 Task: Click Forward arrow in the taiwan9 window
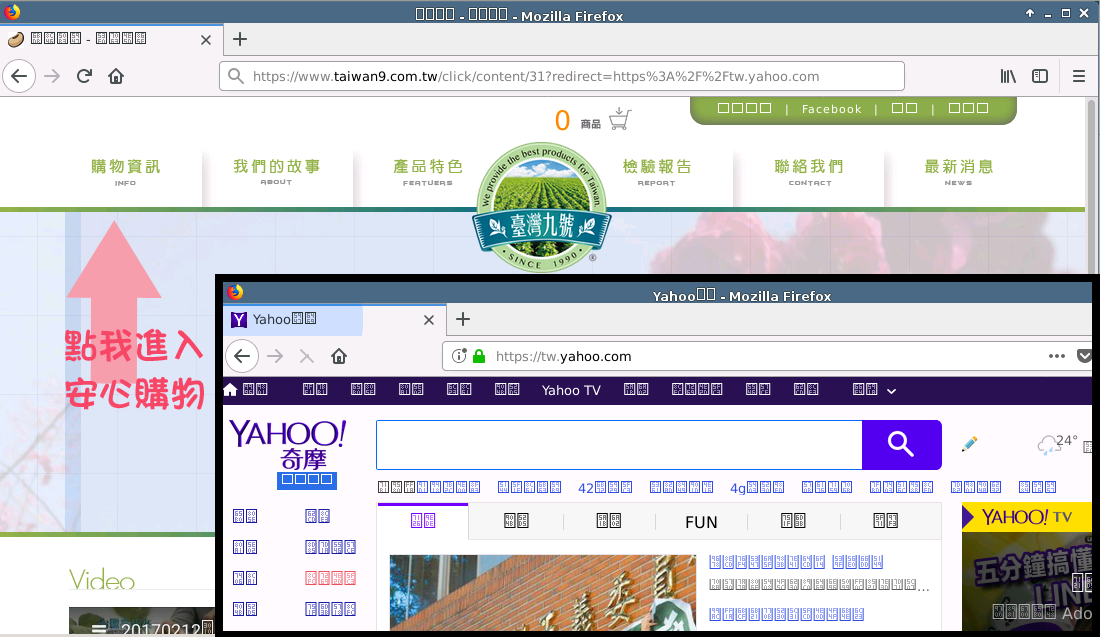coord(52,76)
